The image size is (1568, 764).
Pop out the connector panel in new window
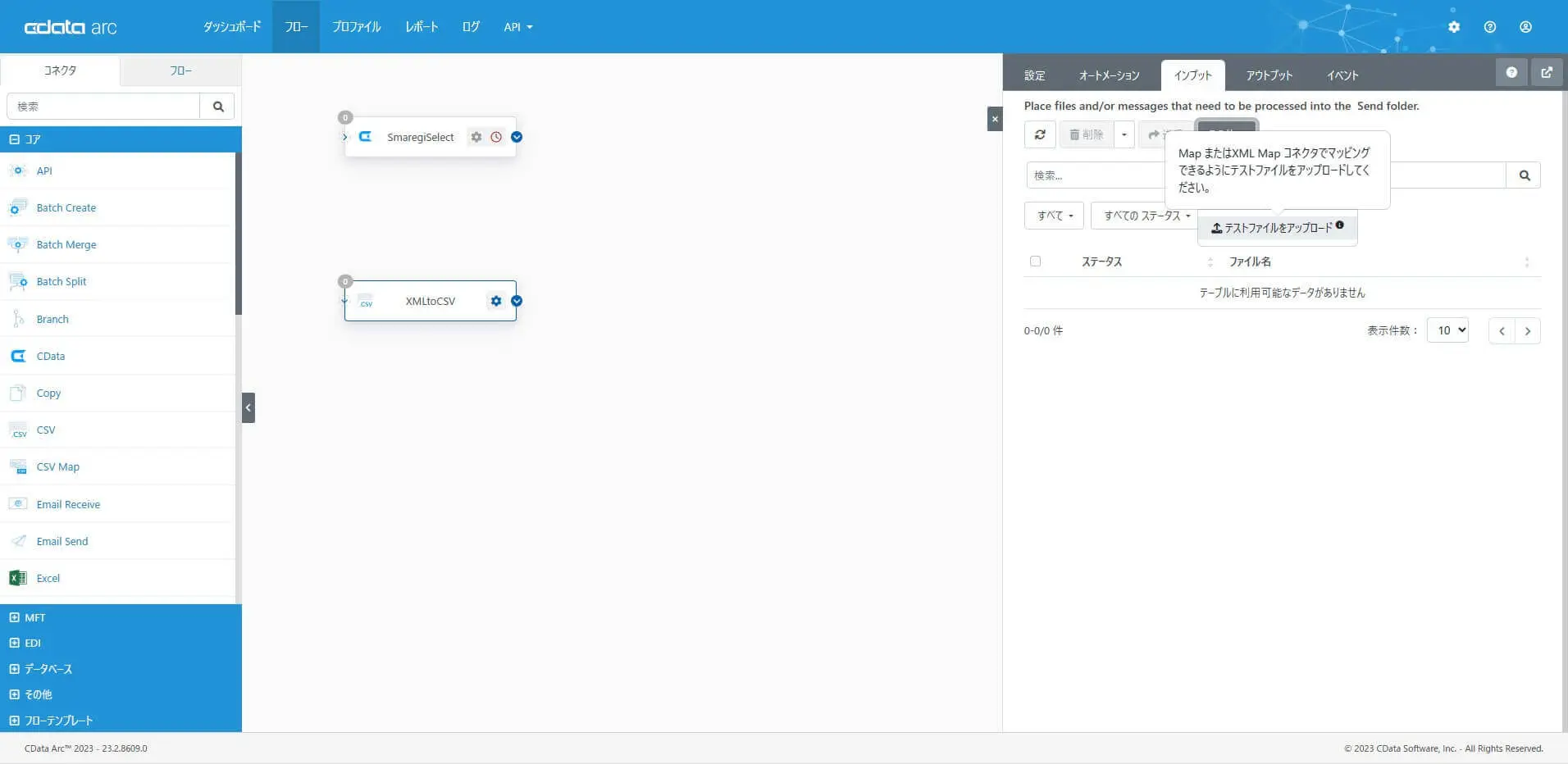pyautogui.click(x=1547, y=72)
